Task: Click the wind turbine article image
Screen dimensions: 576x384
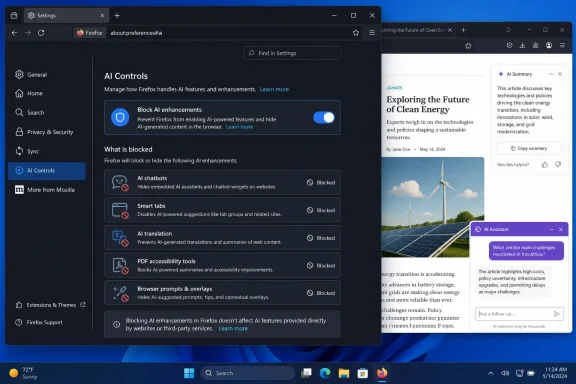Action: (433, 208)
